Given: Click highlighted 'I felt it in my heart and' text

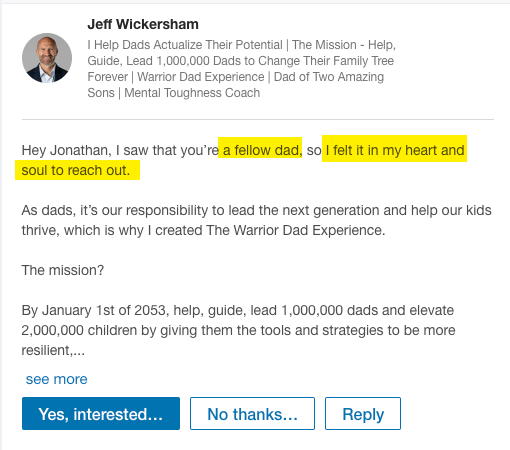Looking at the screenshot, I should pos(395,150).
